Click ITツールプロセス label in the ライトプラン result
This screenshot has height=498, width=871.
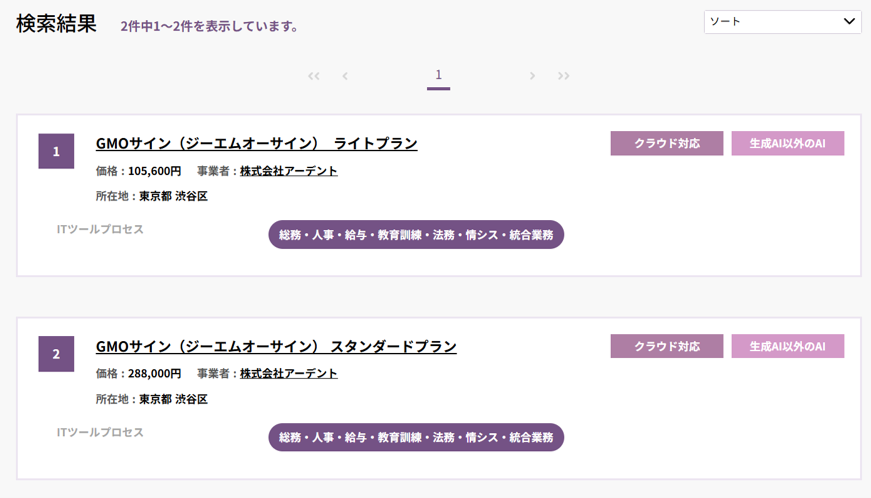point(100,229)
